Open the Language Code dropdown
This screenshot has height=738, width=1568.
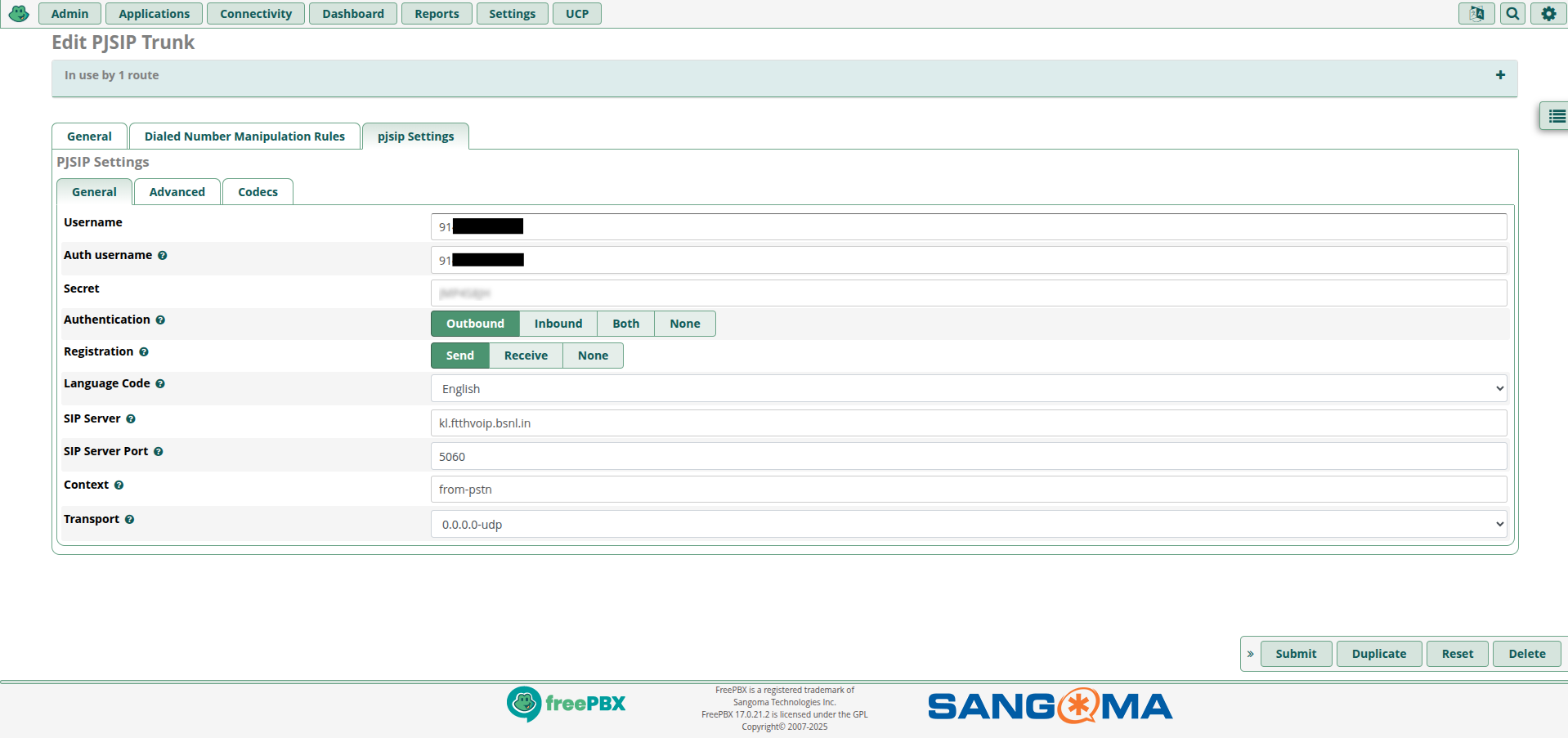tap(968, 389)
